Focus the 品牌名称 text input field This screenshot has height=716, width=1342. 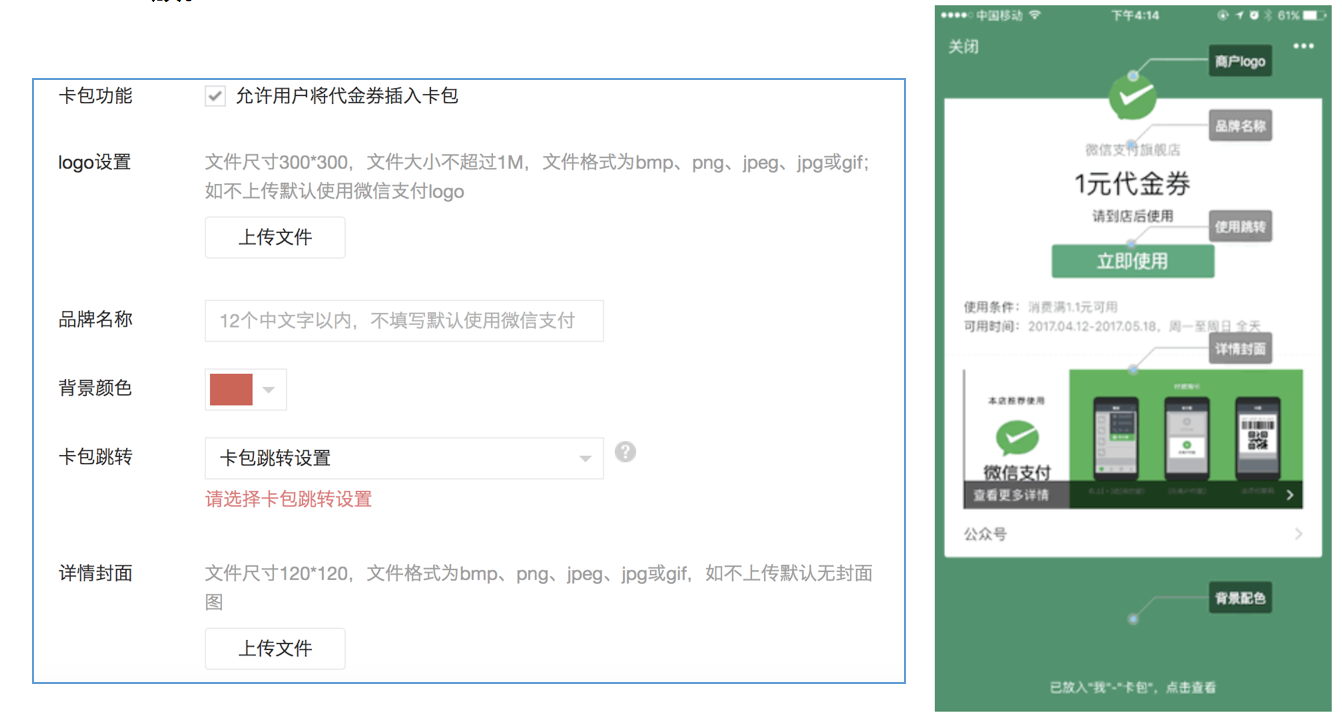tap(403, 321)
